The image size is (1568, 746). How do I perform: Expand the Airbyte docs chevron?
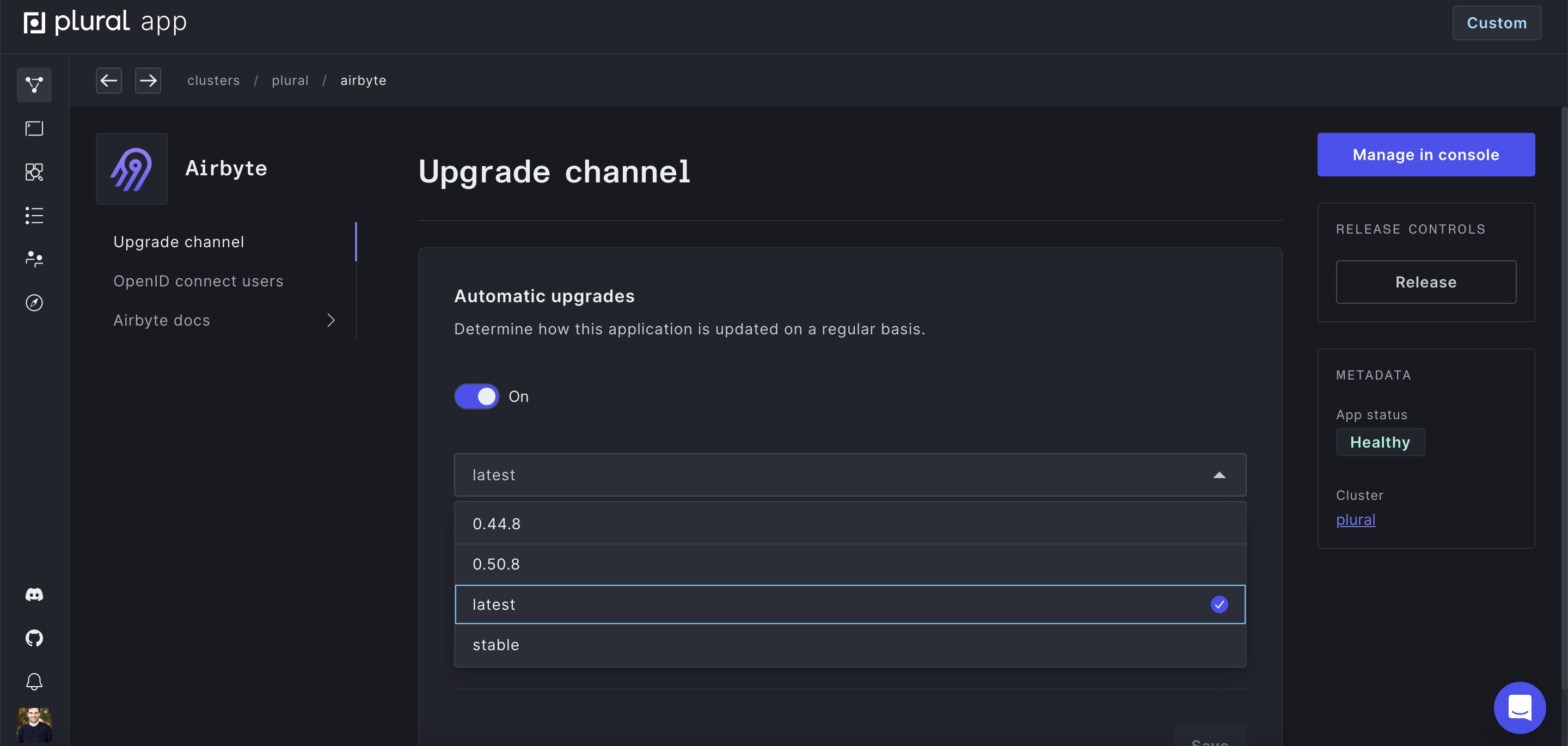pyautogui.click(x=330, y=320)
